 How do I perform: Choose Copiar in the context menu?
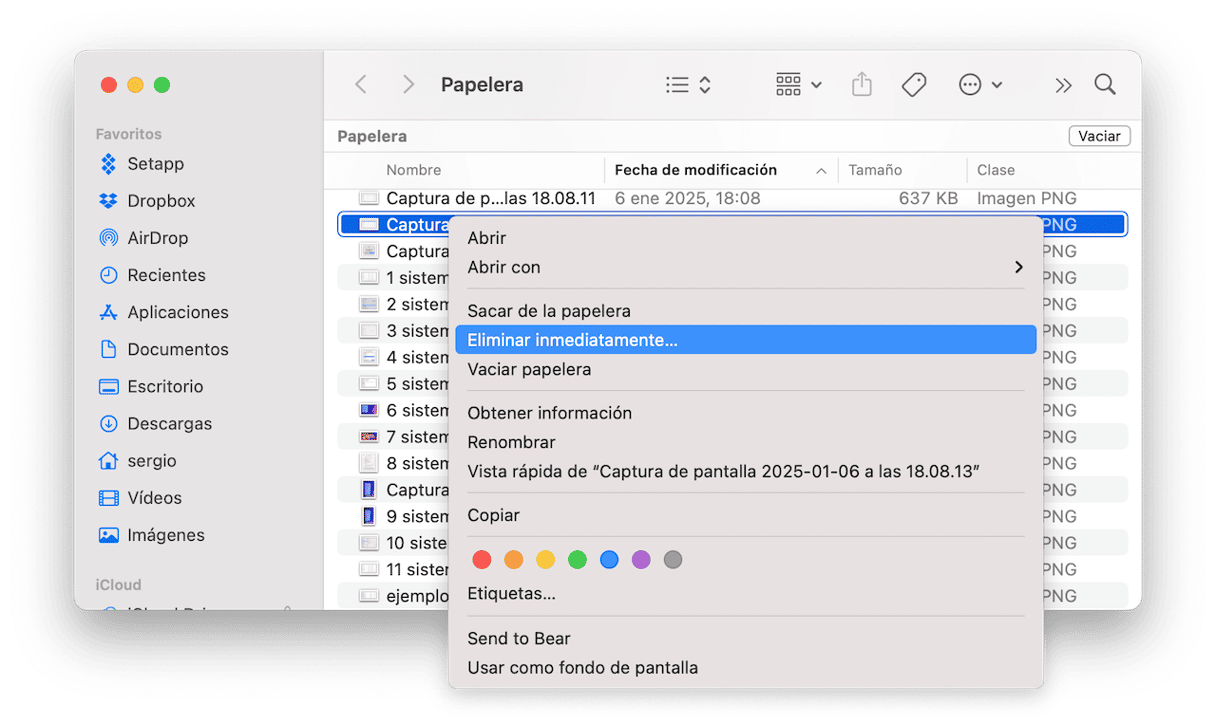745,515
